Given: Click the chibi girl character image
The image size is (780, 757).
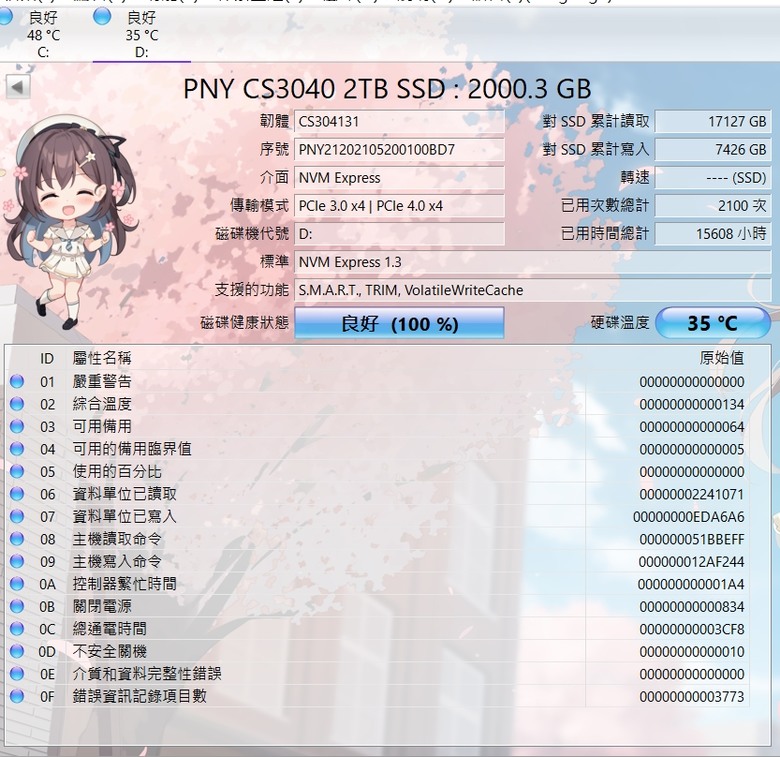Looking at the screenshot, I should tap(70, 221).
